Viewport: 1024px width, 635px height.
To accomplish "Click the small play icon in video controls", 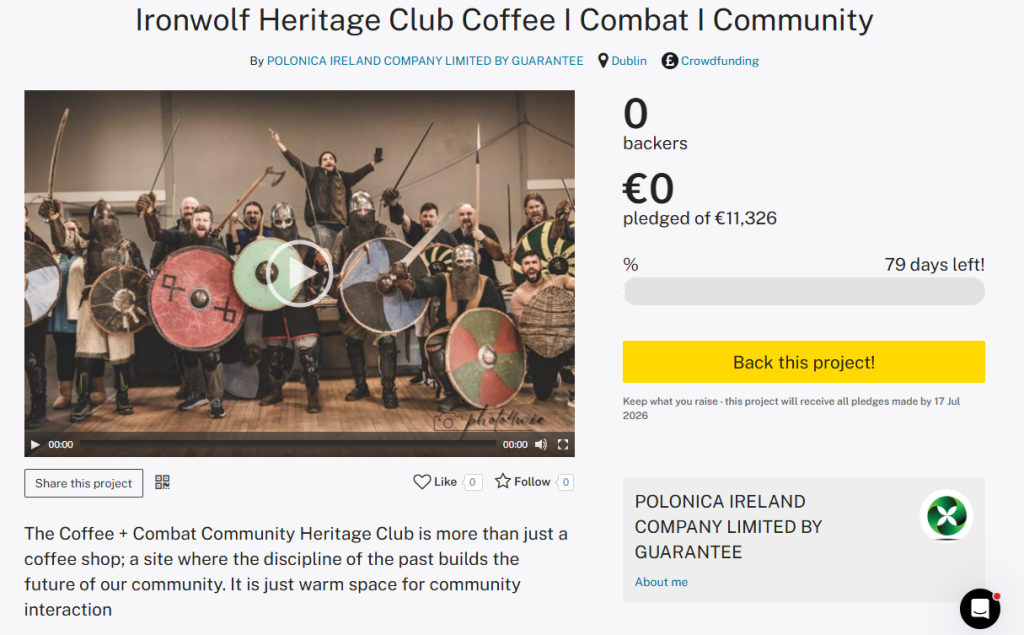I will coord(36,445).
